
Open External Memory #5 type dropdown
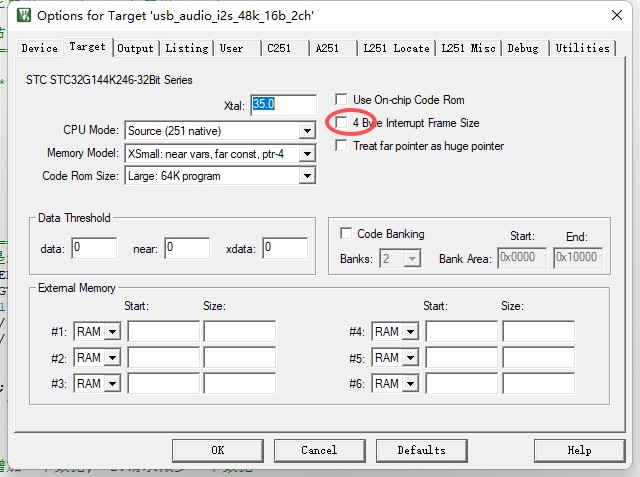click(395, 357)
